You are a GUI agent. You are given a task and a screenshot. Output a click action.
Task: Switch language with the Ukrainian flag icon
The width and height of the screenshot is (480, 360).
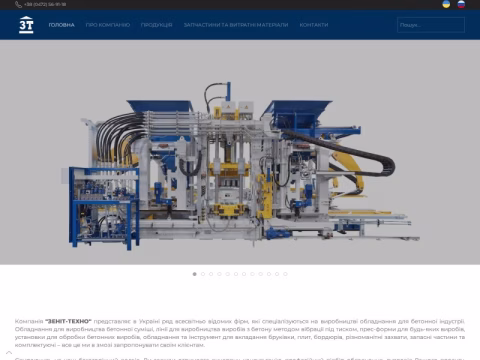click(446, 4)
